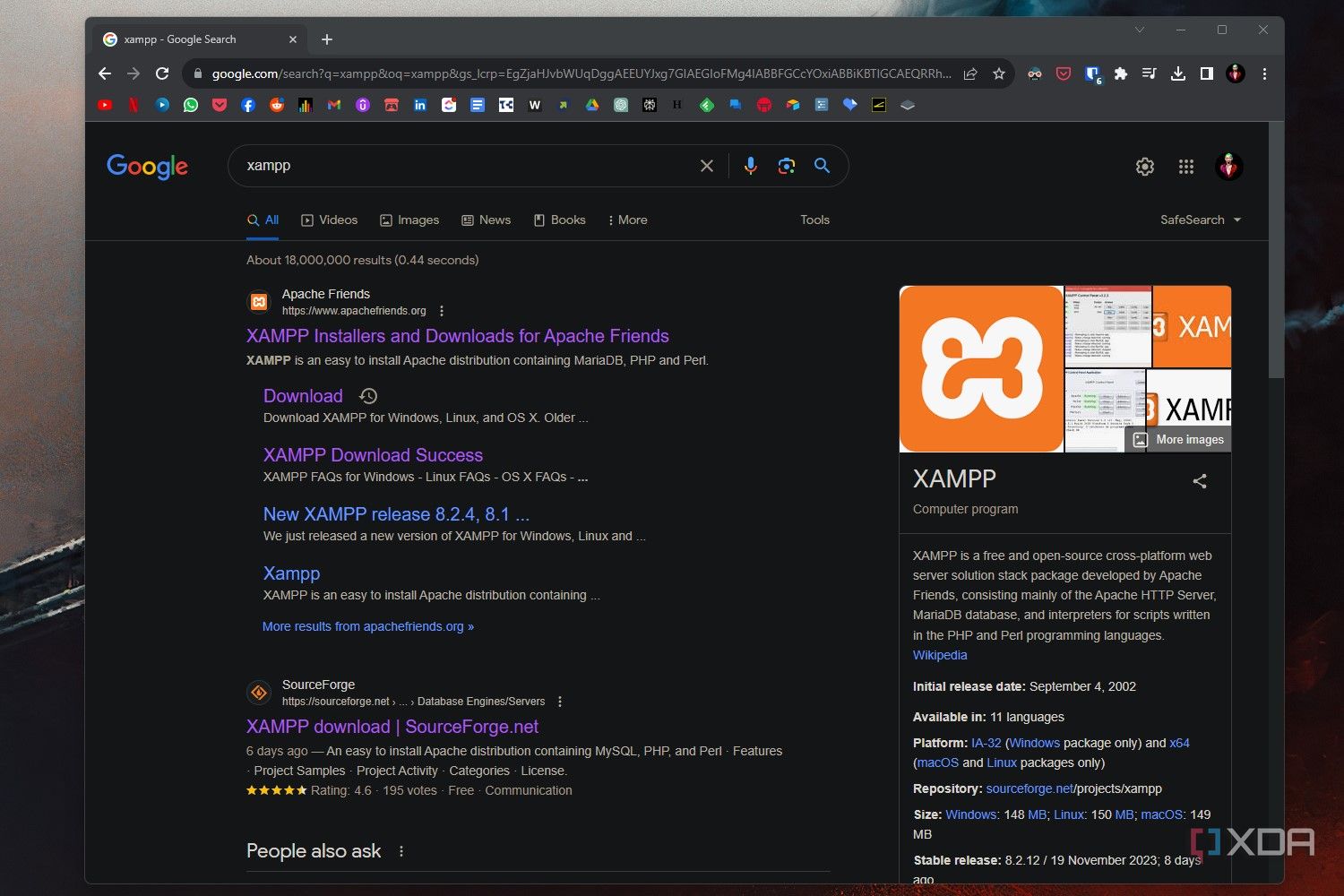Search by image with Google Lens icon
The width and height of the screenshot is (1344, 896).
pyautogui.click(x=787, y=166)
